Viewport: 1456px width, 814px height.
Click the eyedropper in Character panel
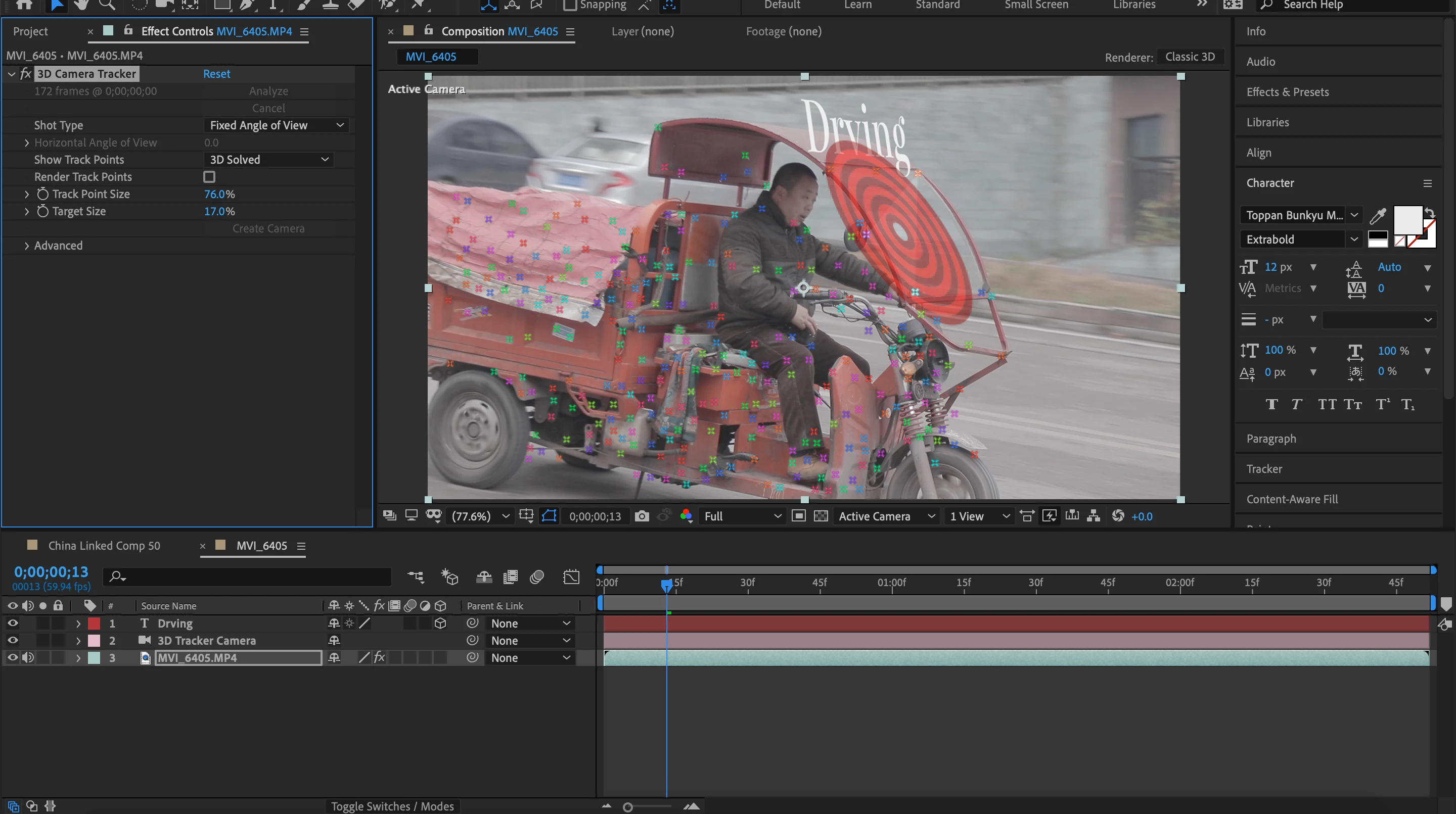[x=1378, y=215]
